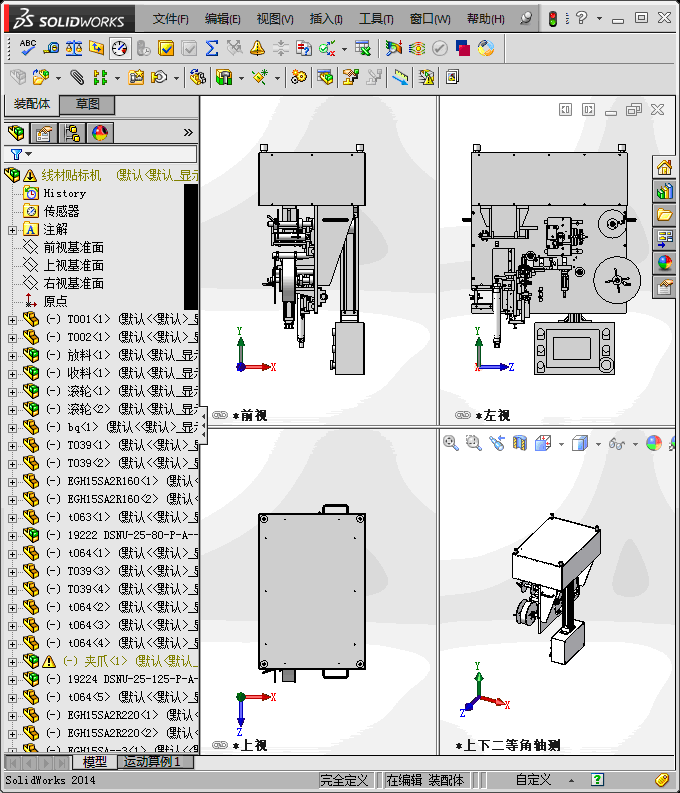Open the 插入(I) menu

click(326, 19)
